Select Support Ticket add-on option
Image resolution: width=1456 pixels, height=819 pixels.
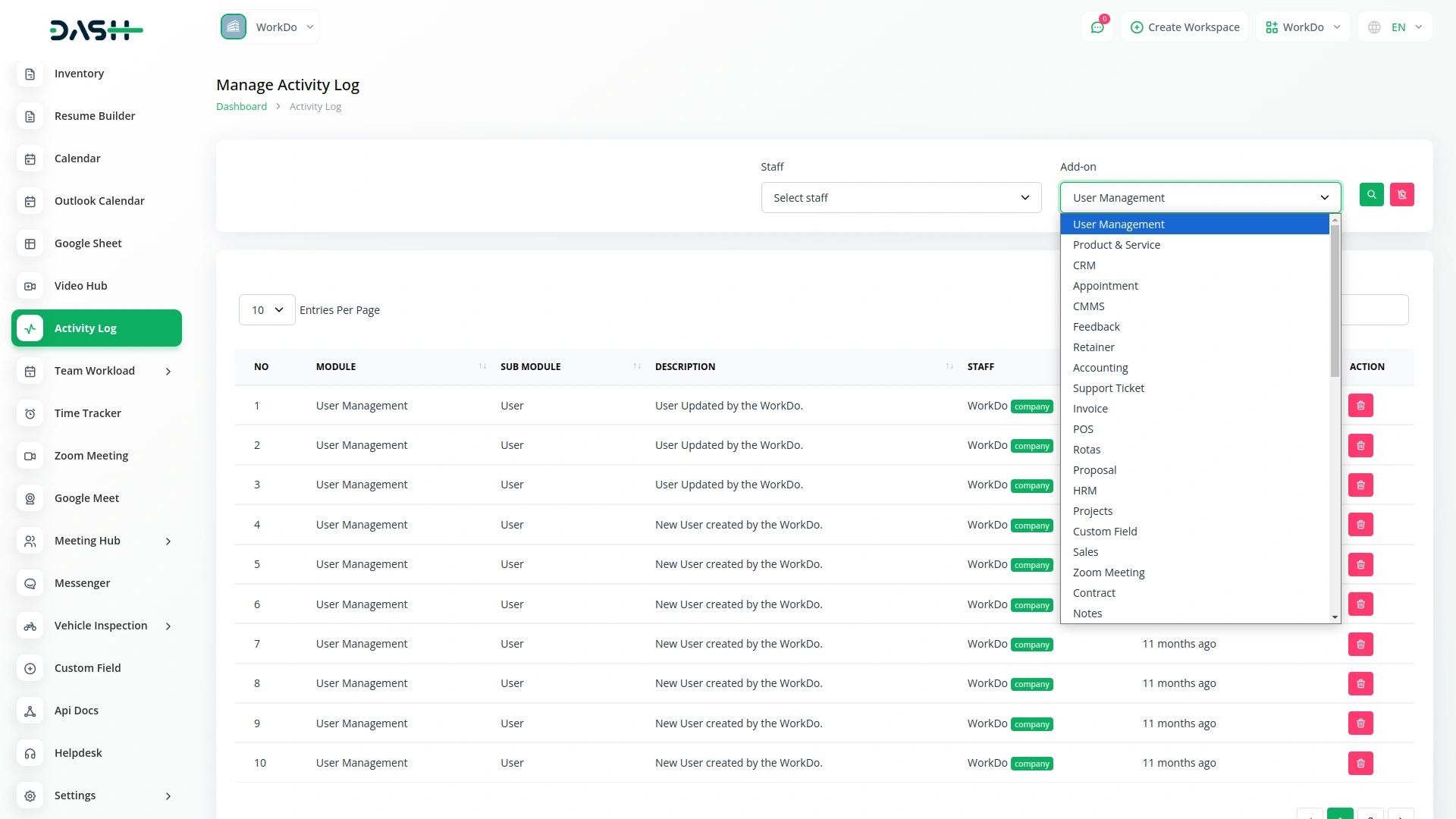coord(1108,388)
